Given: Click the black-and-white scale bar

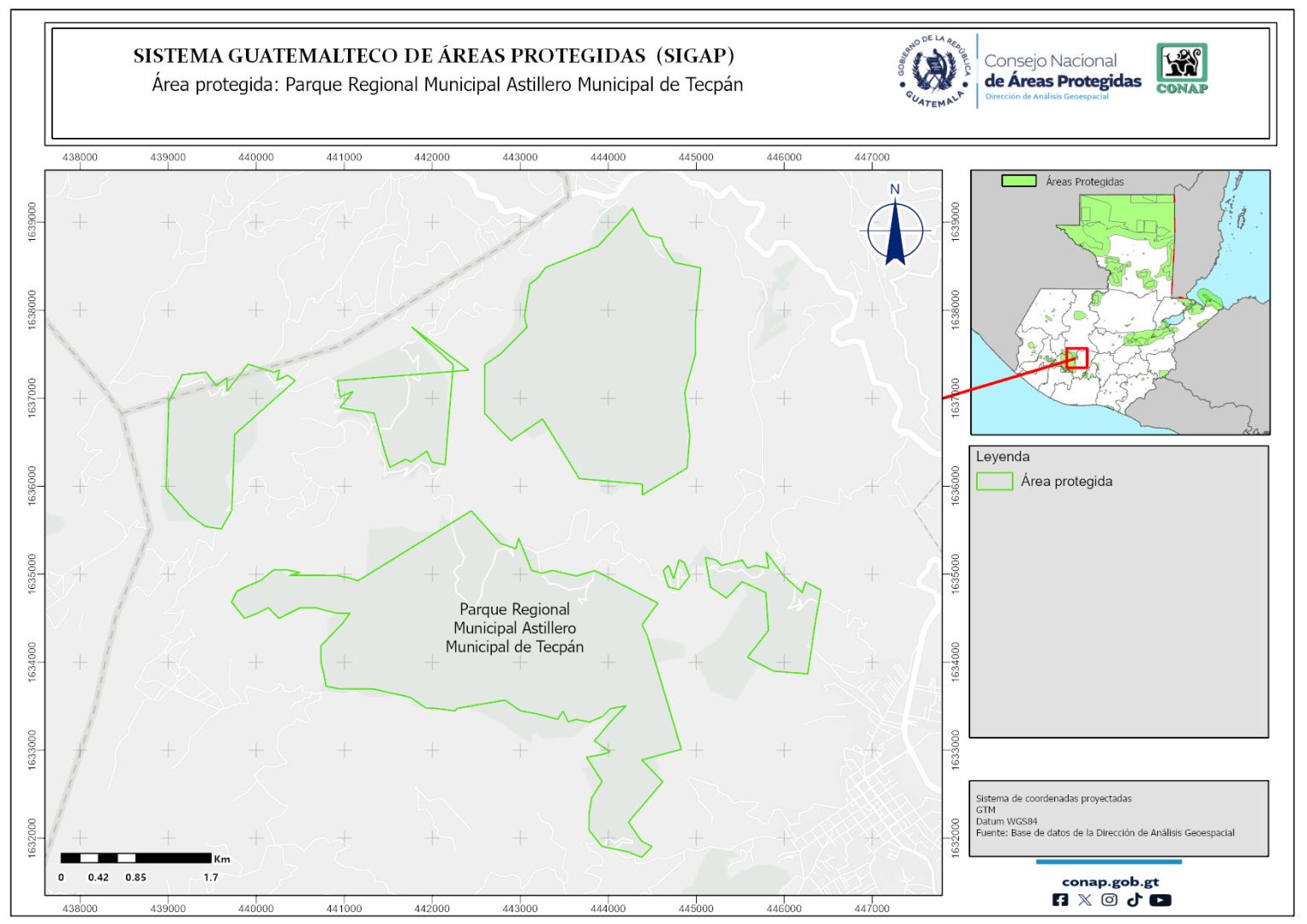Looking at the screenshot, I should tap(135, 858).
